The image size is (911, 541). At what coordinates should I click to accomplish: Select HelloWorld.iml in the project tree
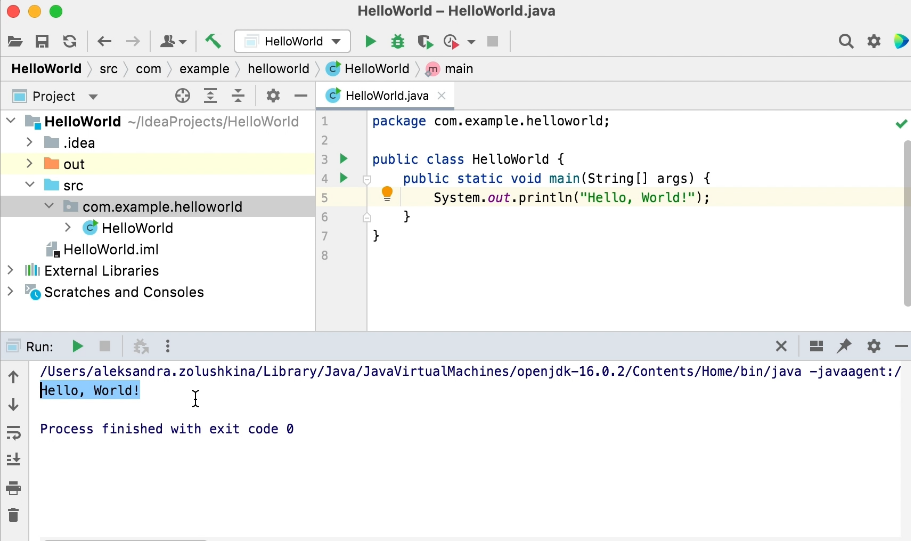(x=110, y=249)
